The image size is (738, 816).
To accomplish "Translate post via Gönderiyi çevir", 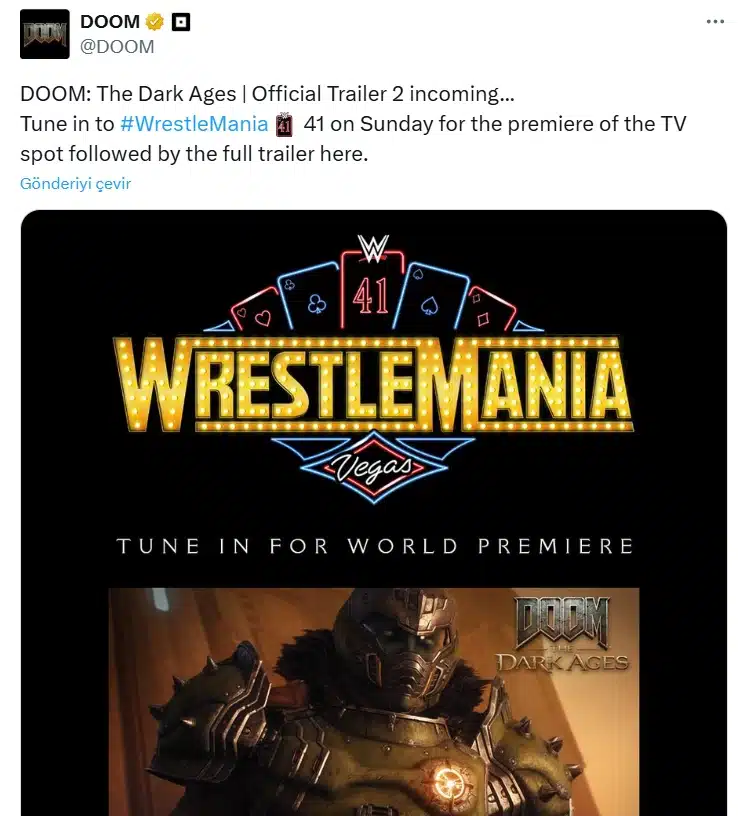I will [75, 184].
